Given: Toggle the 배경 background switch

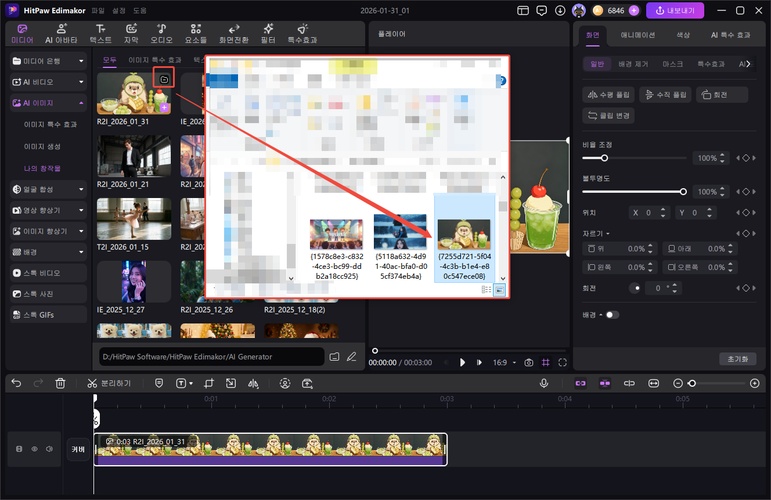Looking at the screenshot, I should pos(611,314).
